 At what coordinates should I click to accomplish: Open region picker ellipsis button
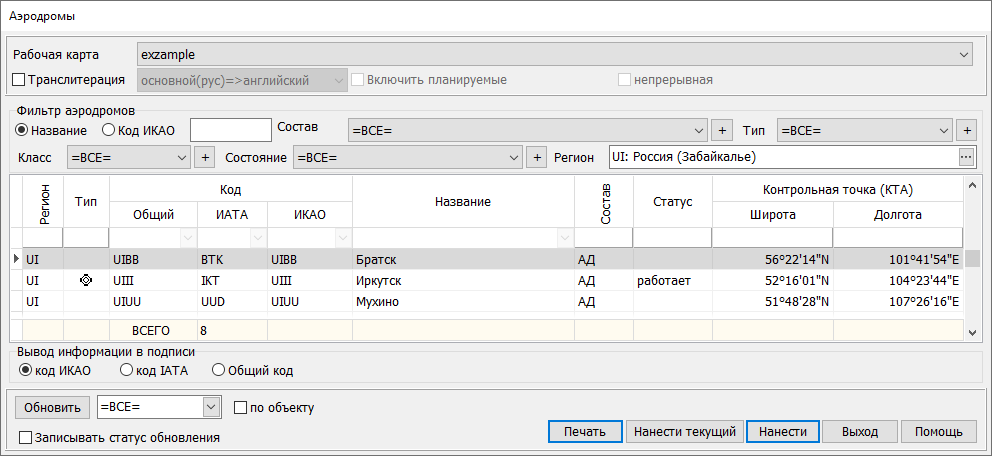(x=965, y=158)
